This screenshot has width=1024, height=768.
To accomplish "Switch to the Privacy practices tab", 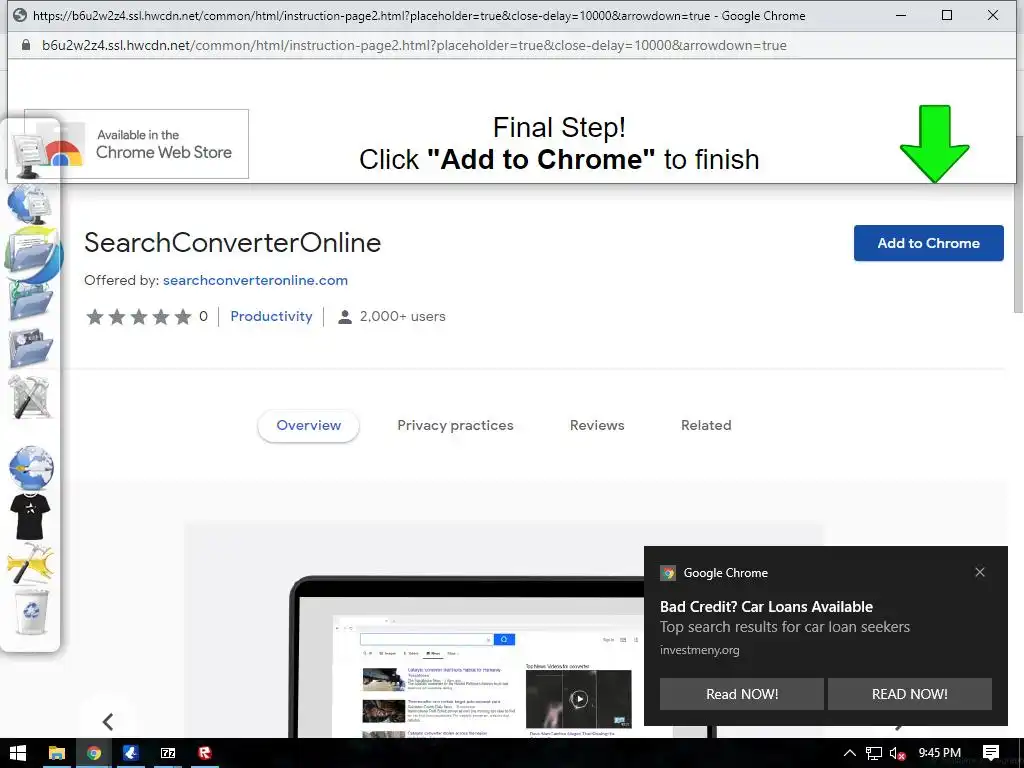I will coord(455,425).
